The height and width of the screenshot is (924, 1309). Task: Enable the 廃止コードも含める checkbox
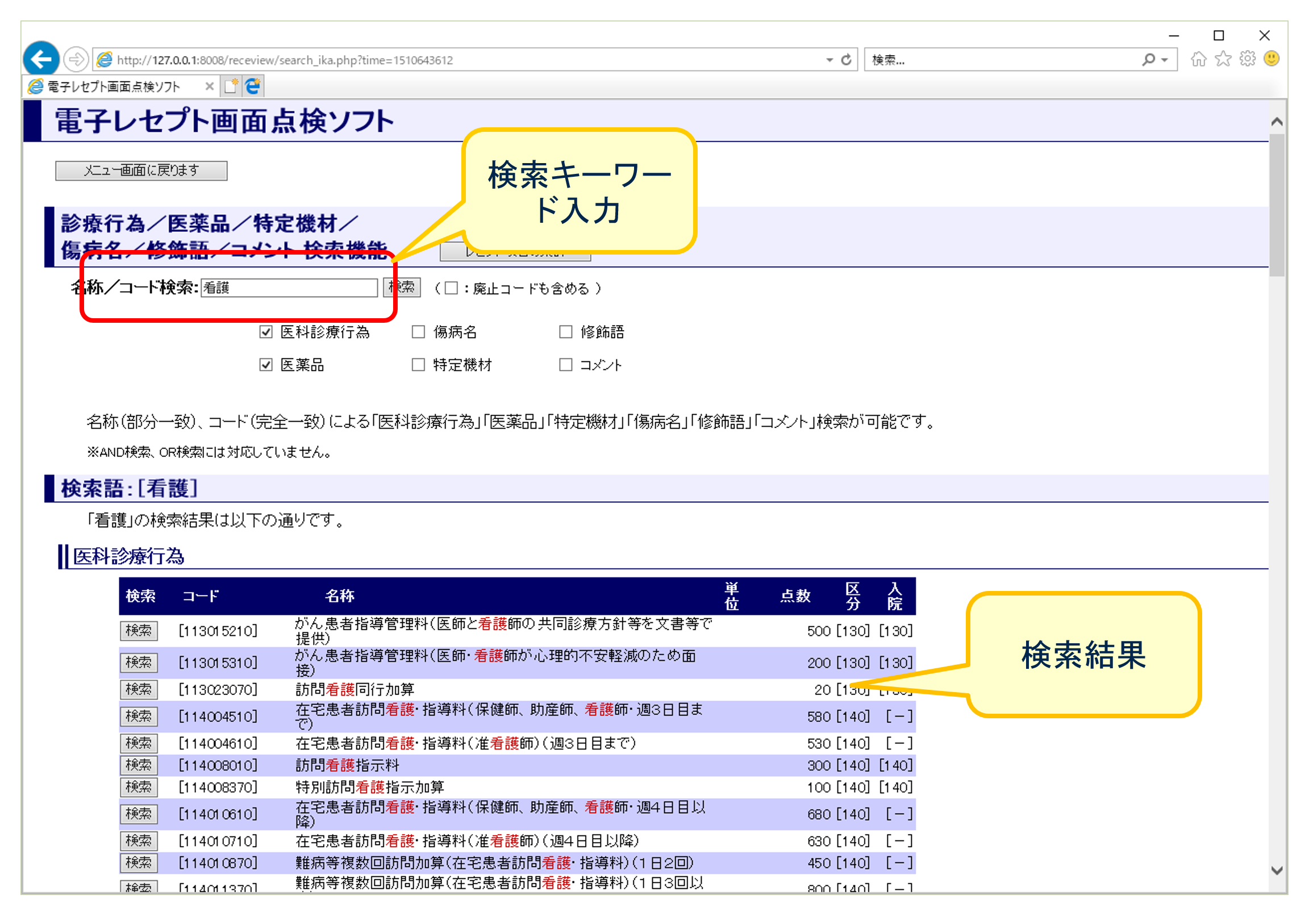coord(451,288)
